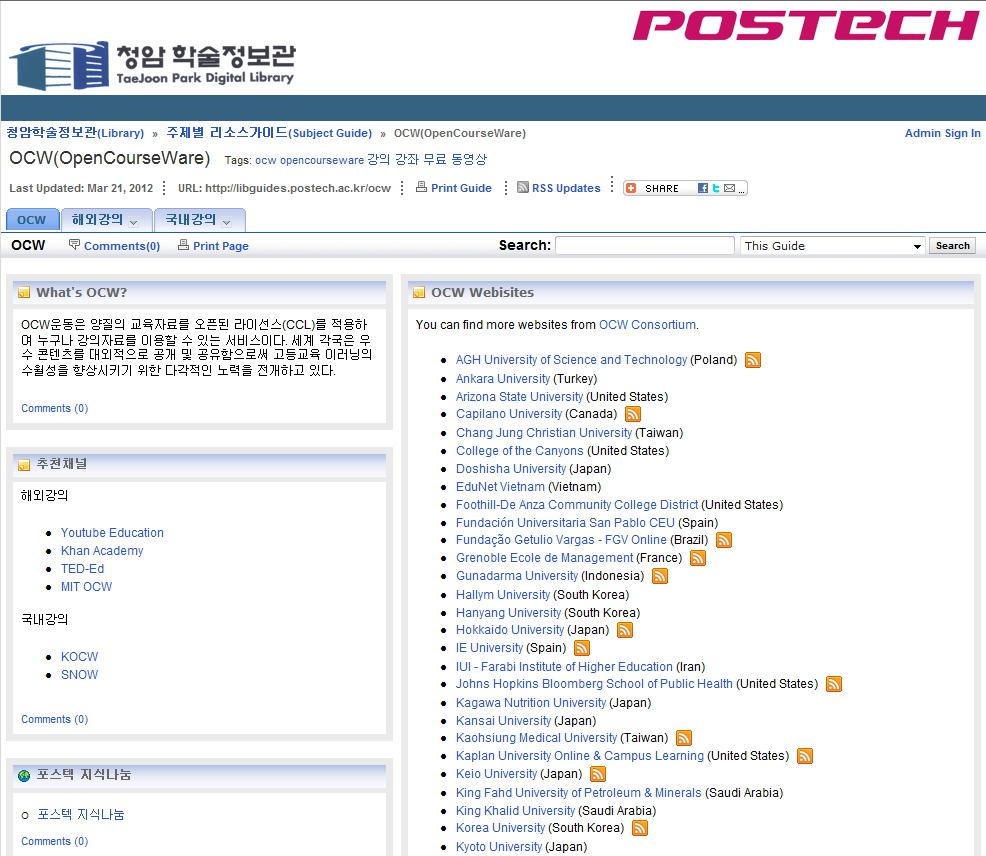Viewport: 986px width, 856px height.
Task: Share the guide via the Facebook icon
Action: [x=703, y=188]
